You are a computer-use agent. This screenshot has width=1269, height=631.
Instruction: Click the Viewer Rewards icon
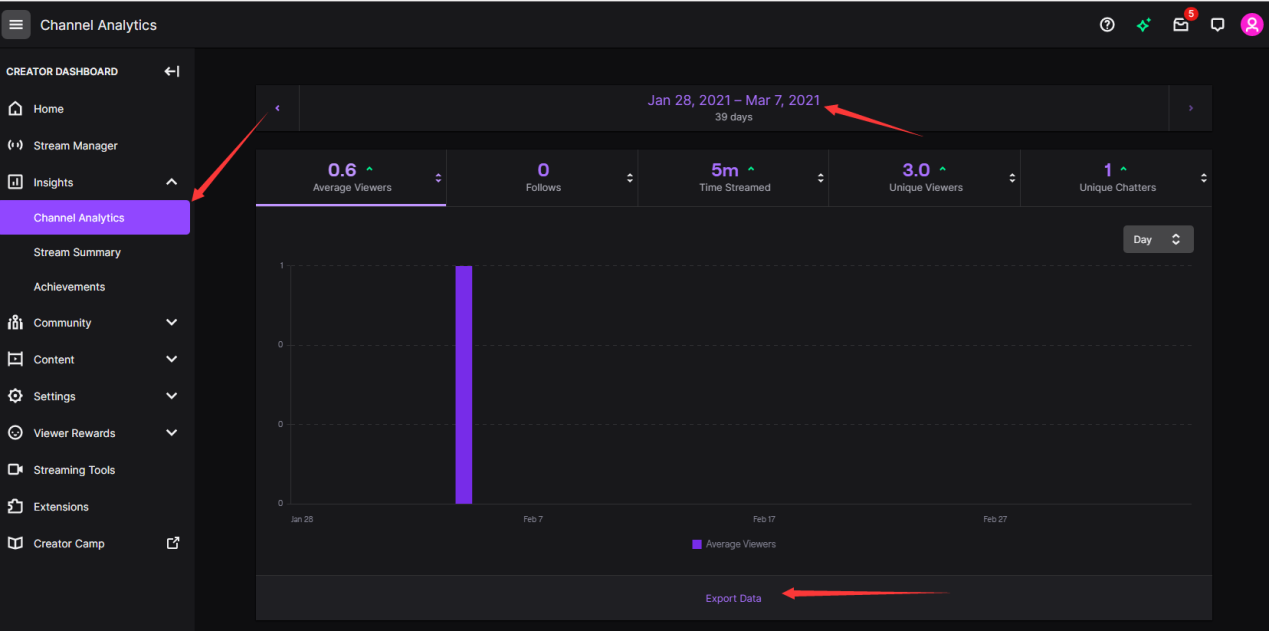click(15, 433)
